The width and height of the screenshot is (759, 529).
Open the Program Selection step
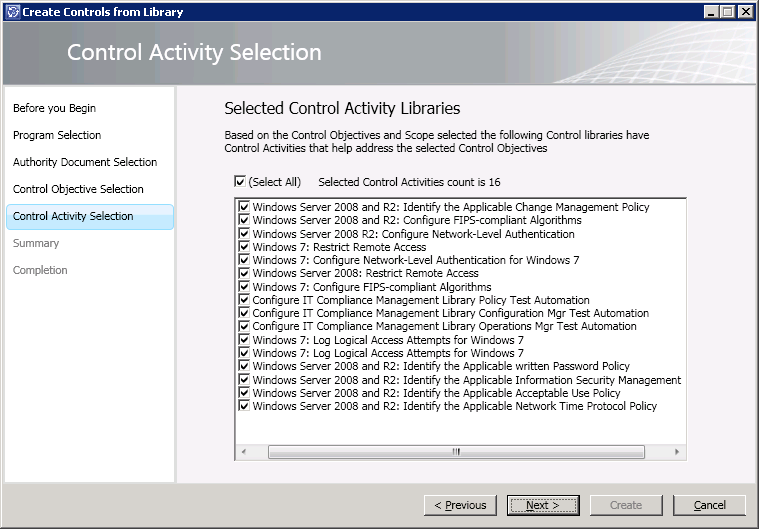coord(57,135)
